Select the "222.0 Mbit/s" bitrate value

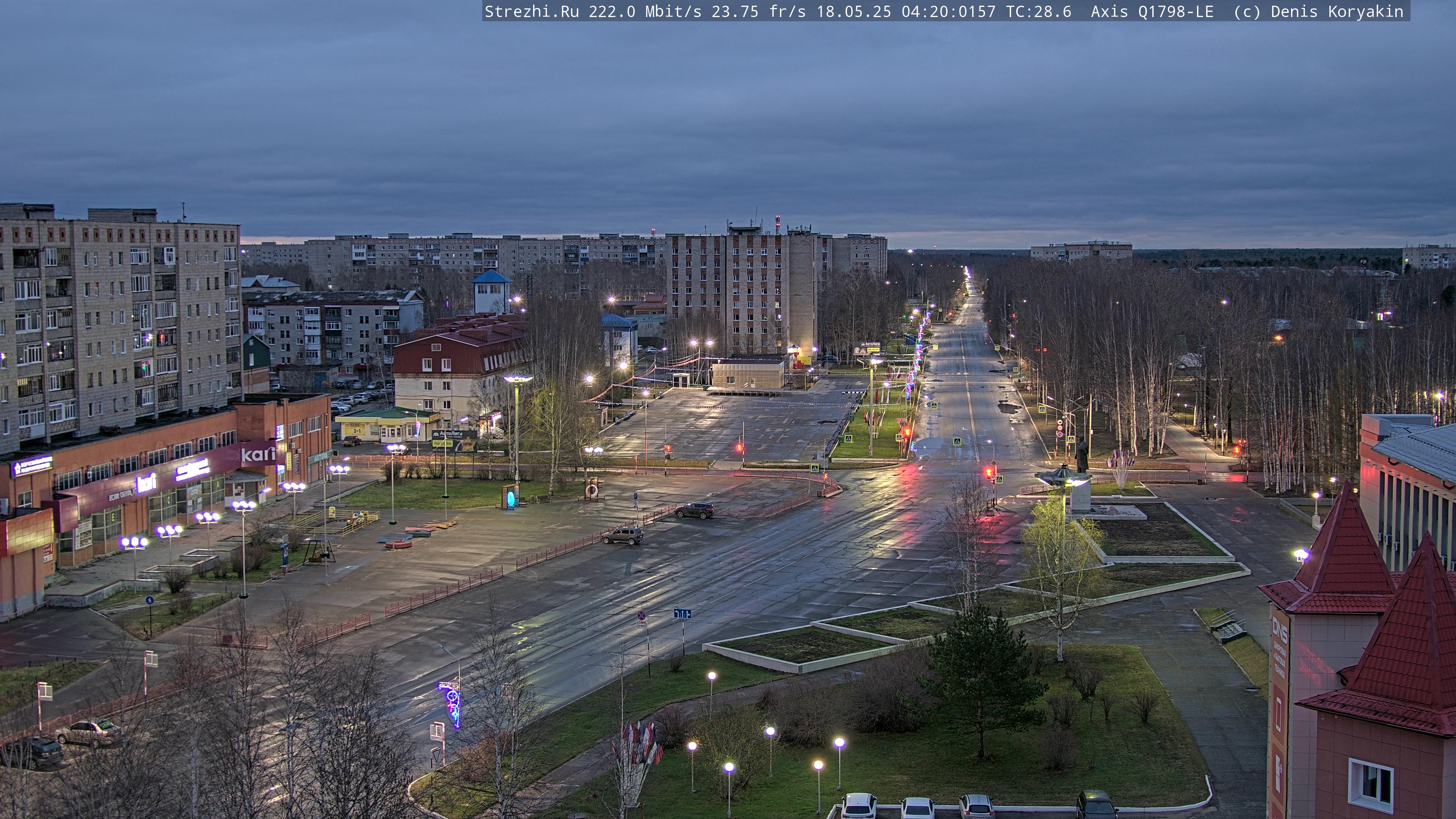pos(645,11)
